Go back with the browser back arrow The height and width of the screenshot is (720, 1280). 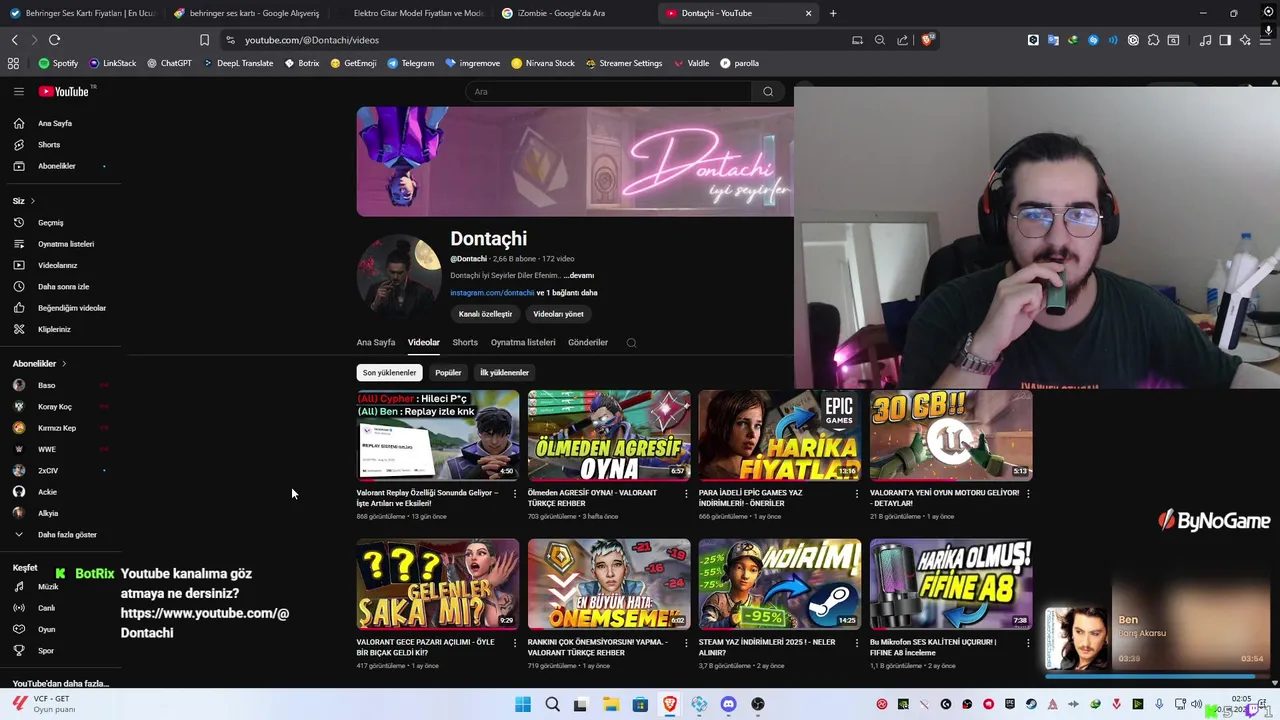[x=14, y=40]
